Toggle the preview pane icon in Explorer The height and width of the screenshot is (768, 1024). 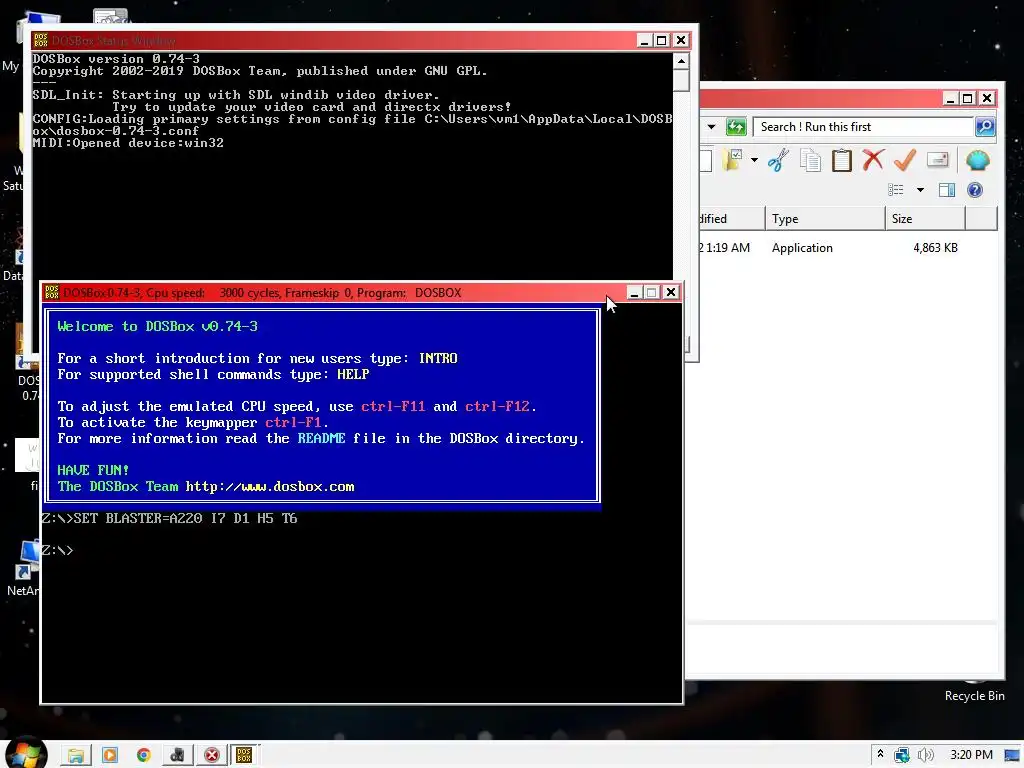pyautogui.click(x=947, y=190)
